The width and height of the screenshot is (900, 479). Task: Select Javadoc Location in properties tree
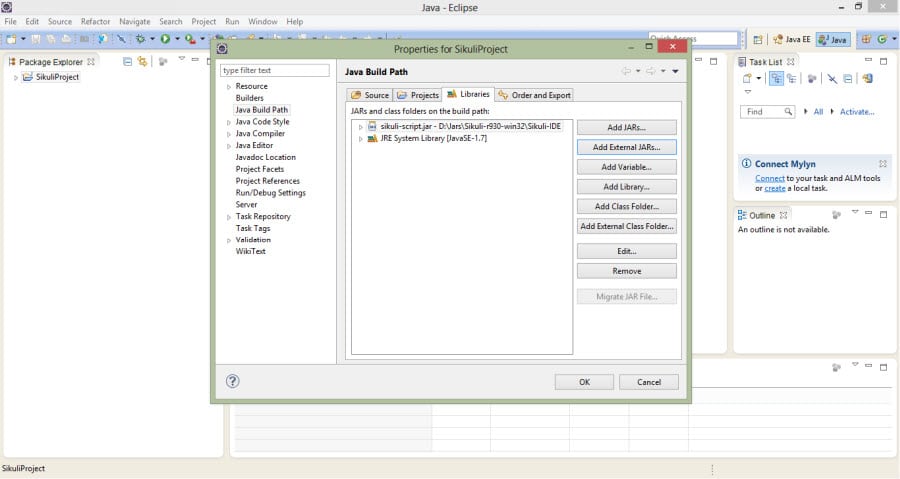[266, 157]
